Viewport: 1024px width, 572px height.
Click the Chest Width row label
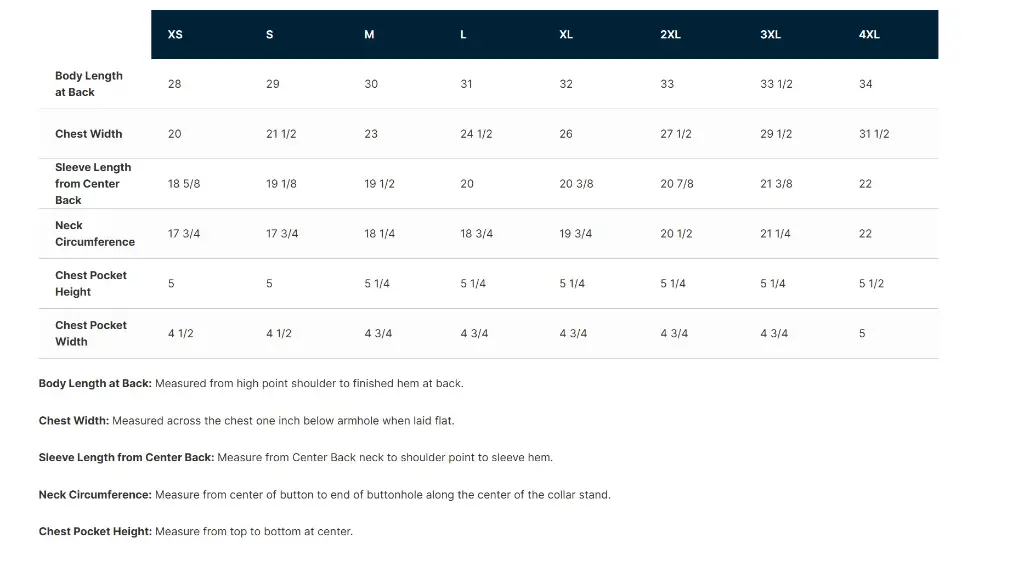coord(89,134)
